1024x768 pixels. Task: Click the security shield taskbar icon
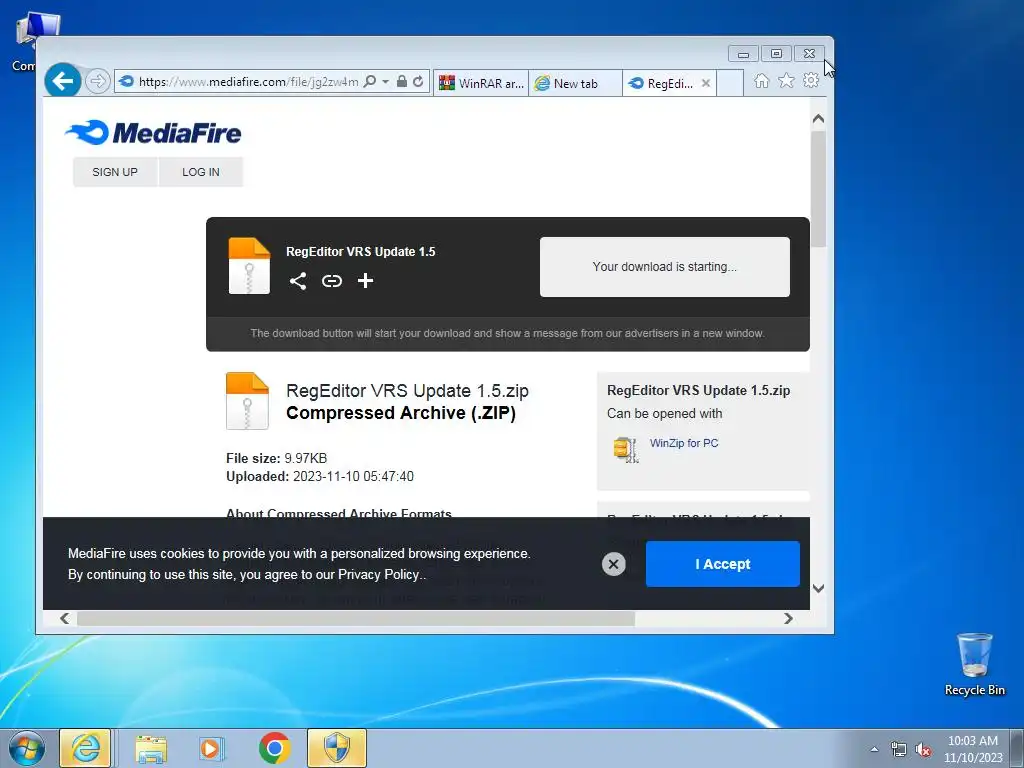coord(337,748)
